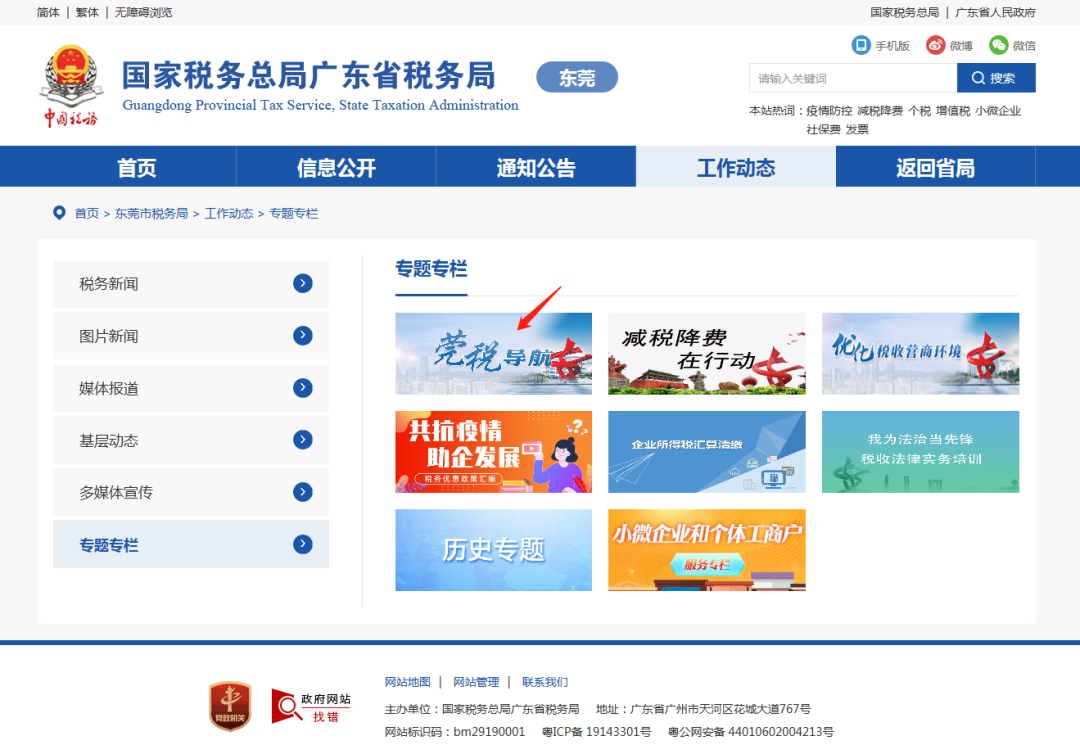
Task: Click hot keyword 社保费
Action: click(x=823, y=129)
